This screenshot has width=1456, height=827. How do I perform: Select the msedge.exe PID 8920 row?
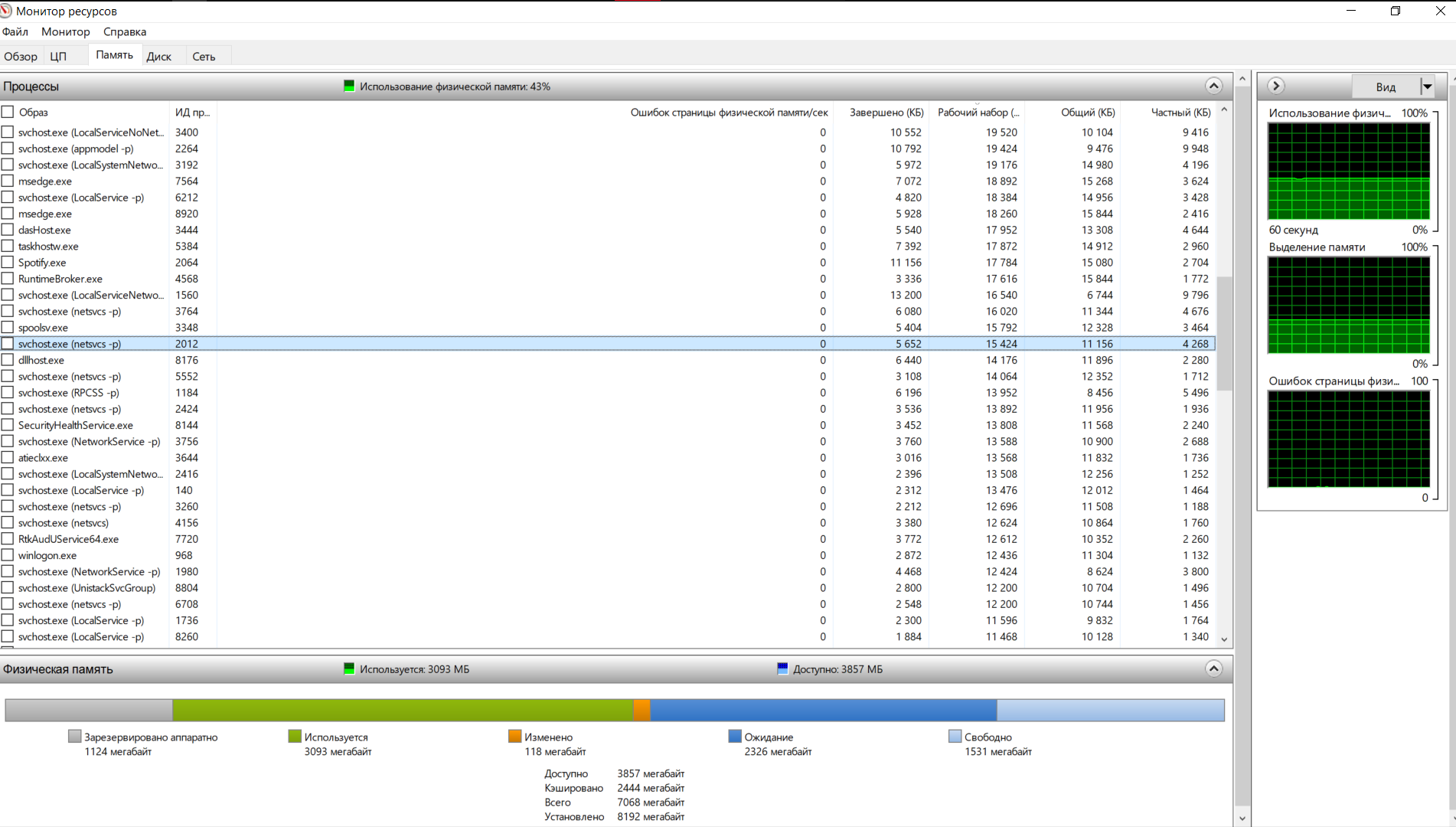coord(608,214)
